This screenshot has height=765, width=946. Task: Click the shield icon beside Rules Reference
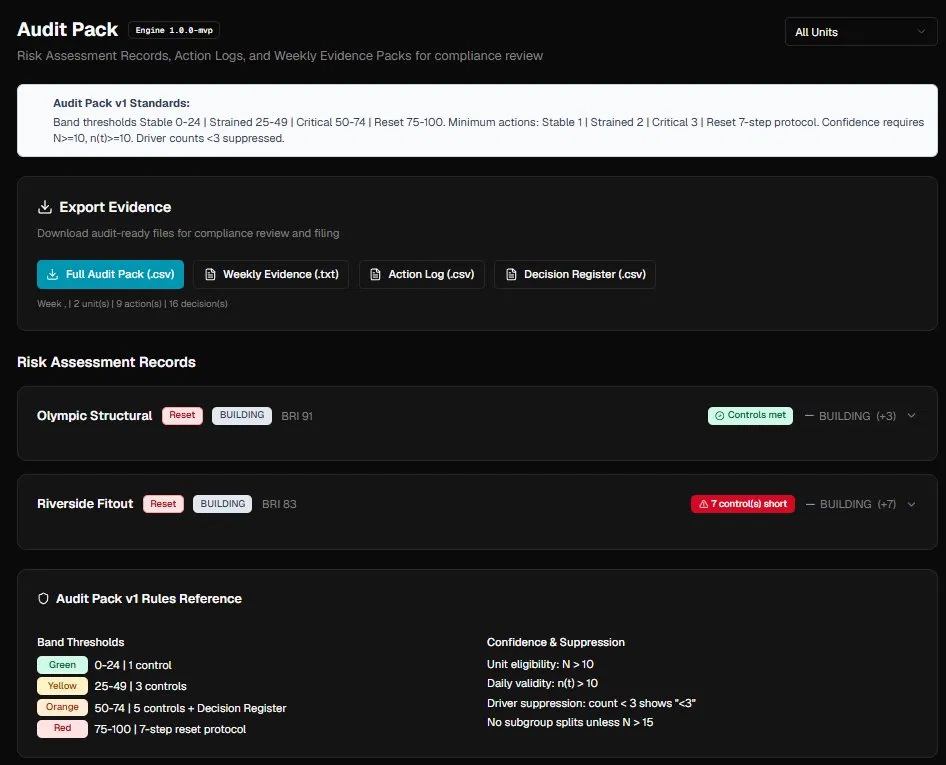point(43,599)
